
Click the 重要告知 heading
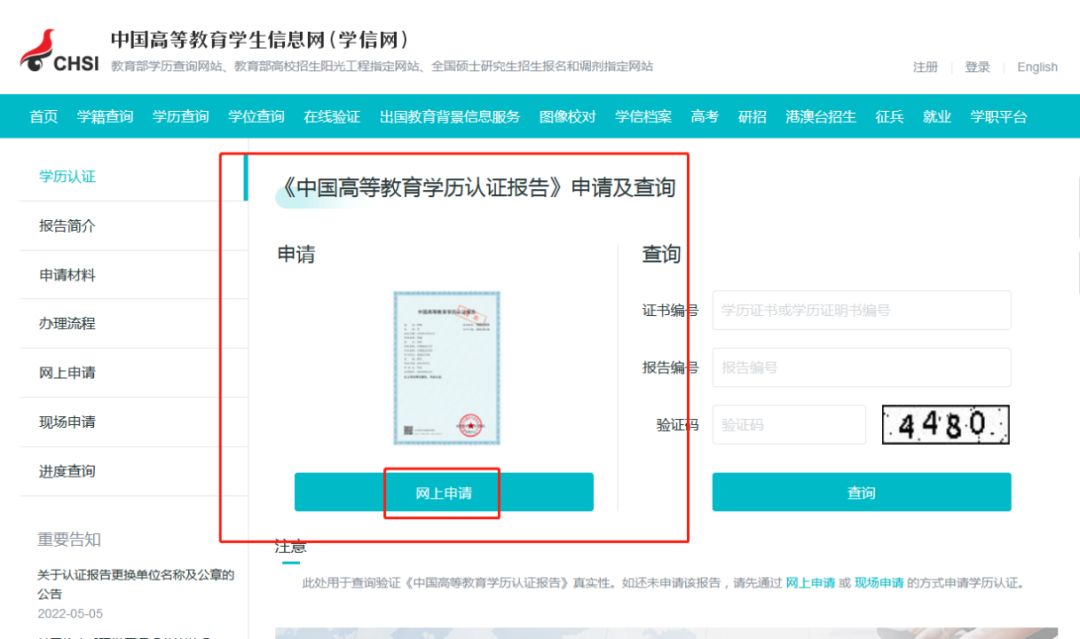(69, 540)
